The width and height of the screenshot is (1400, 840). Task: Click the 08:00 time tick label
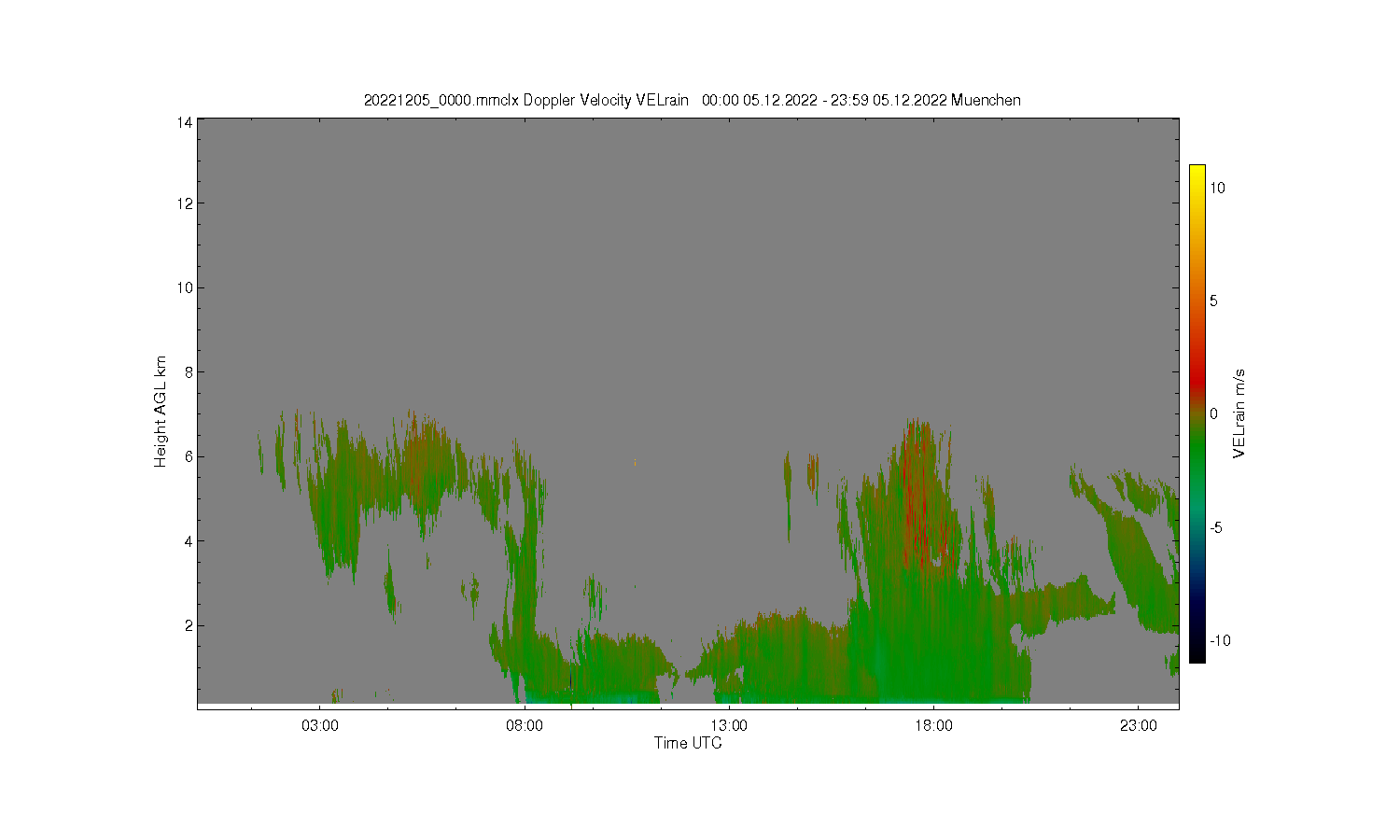pos(525,725)
